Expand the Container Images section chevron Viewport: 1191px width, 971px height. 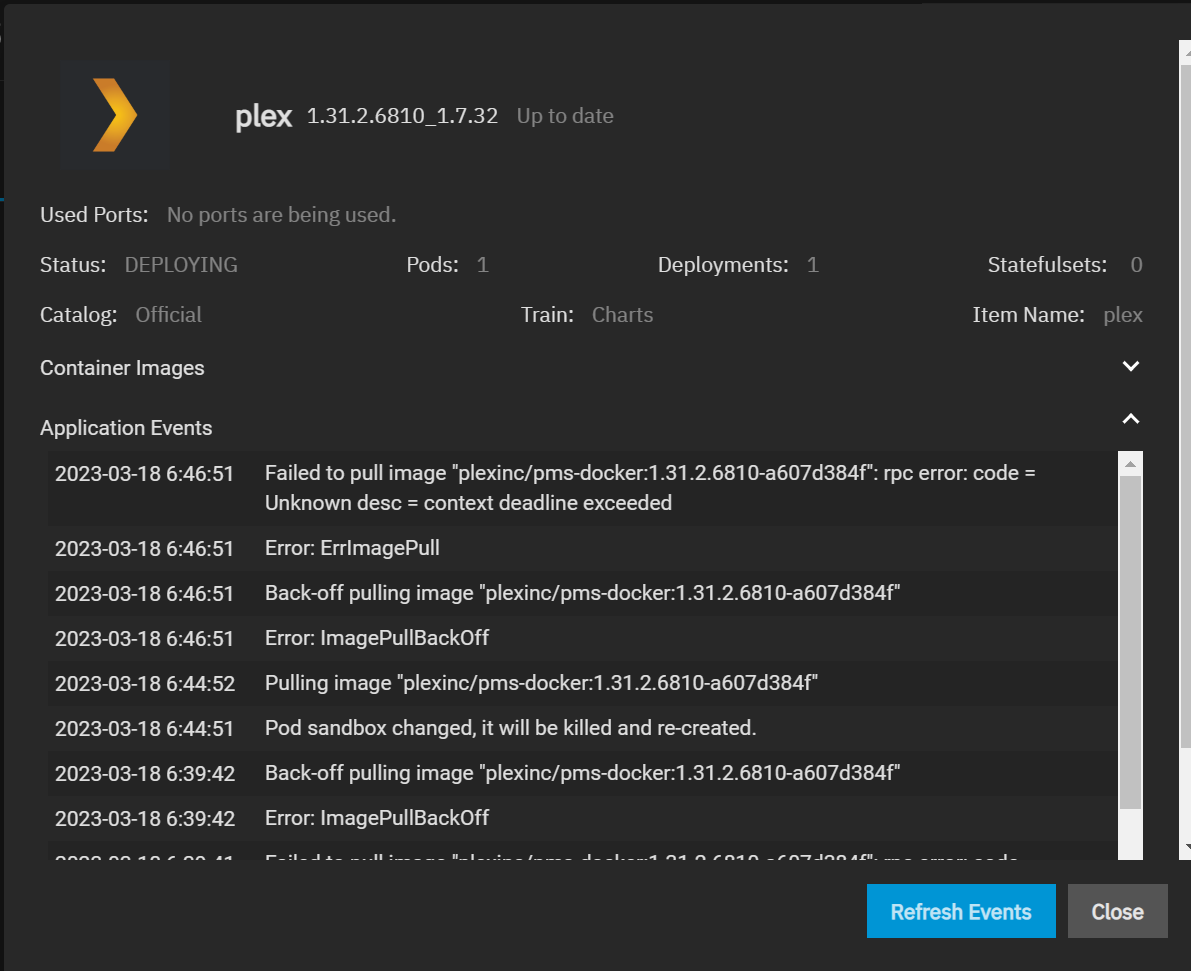[x=1131, y=367]
